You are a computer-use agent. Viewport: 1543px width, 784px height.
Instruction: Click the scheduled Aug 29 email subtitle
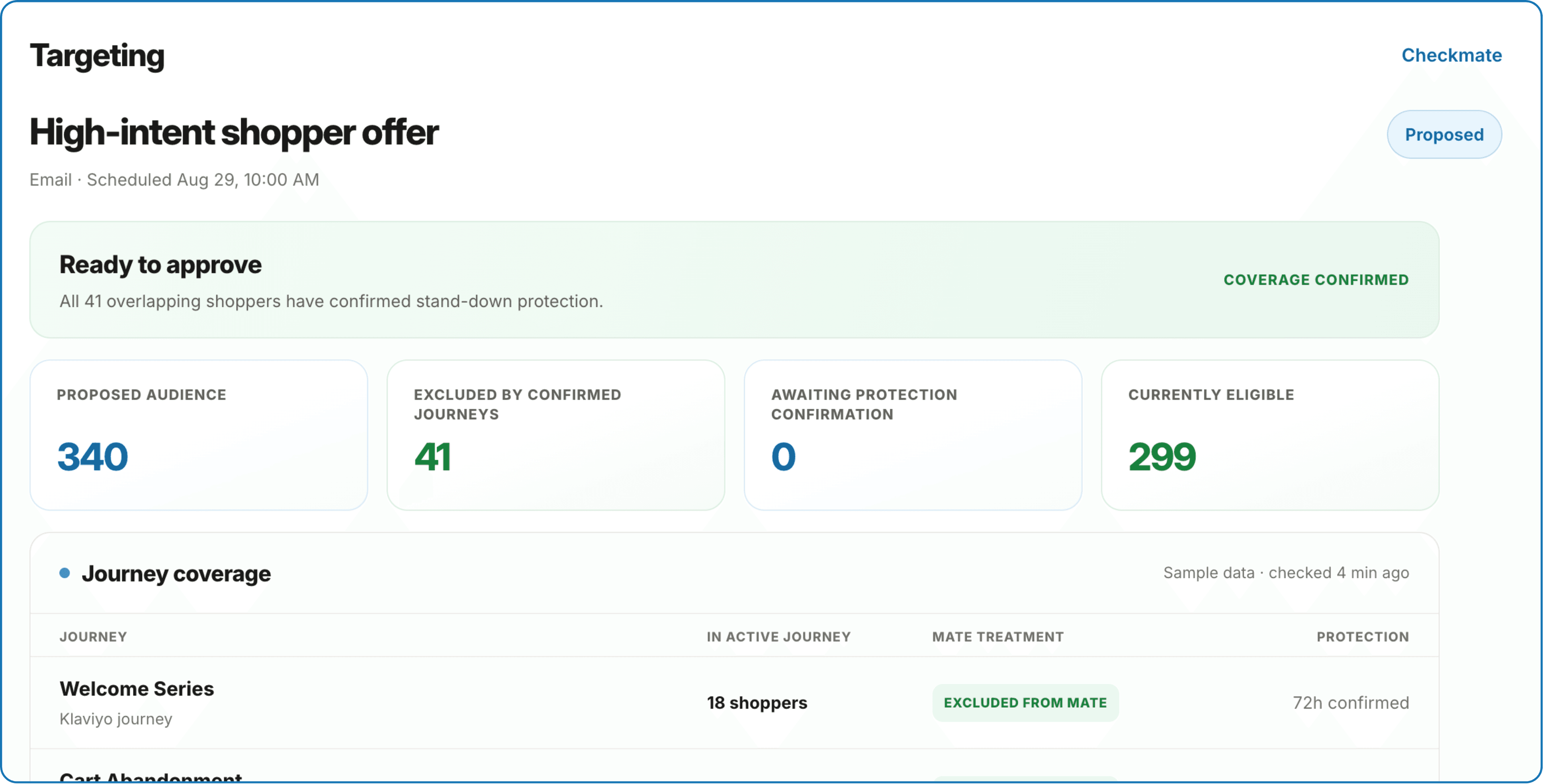click(174, 180)
